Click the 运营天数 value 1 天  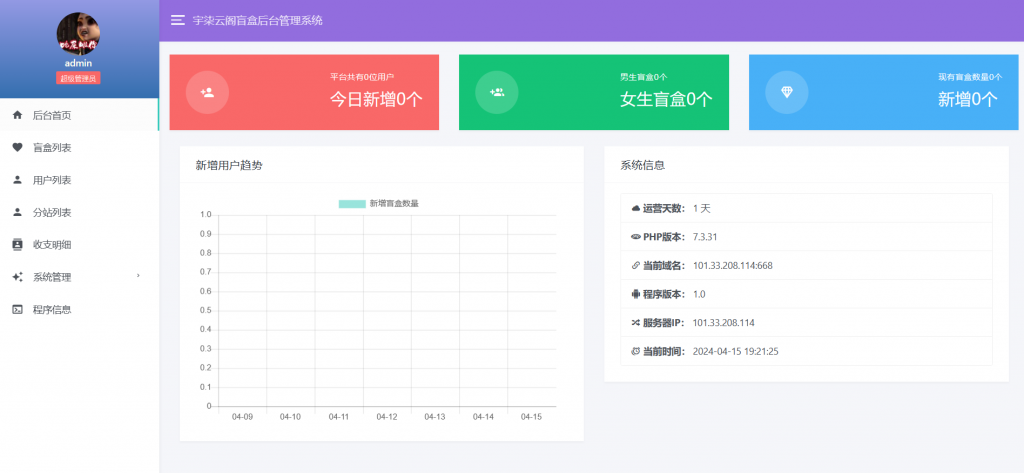pyautogui.click(x=701, y=208)
